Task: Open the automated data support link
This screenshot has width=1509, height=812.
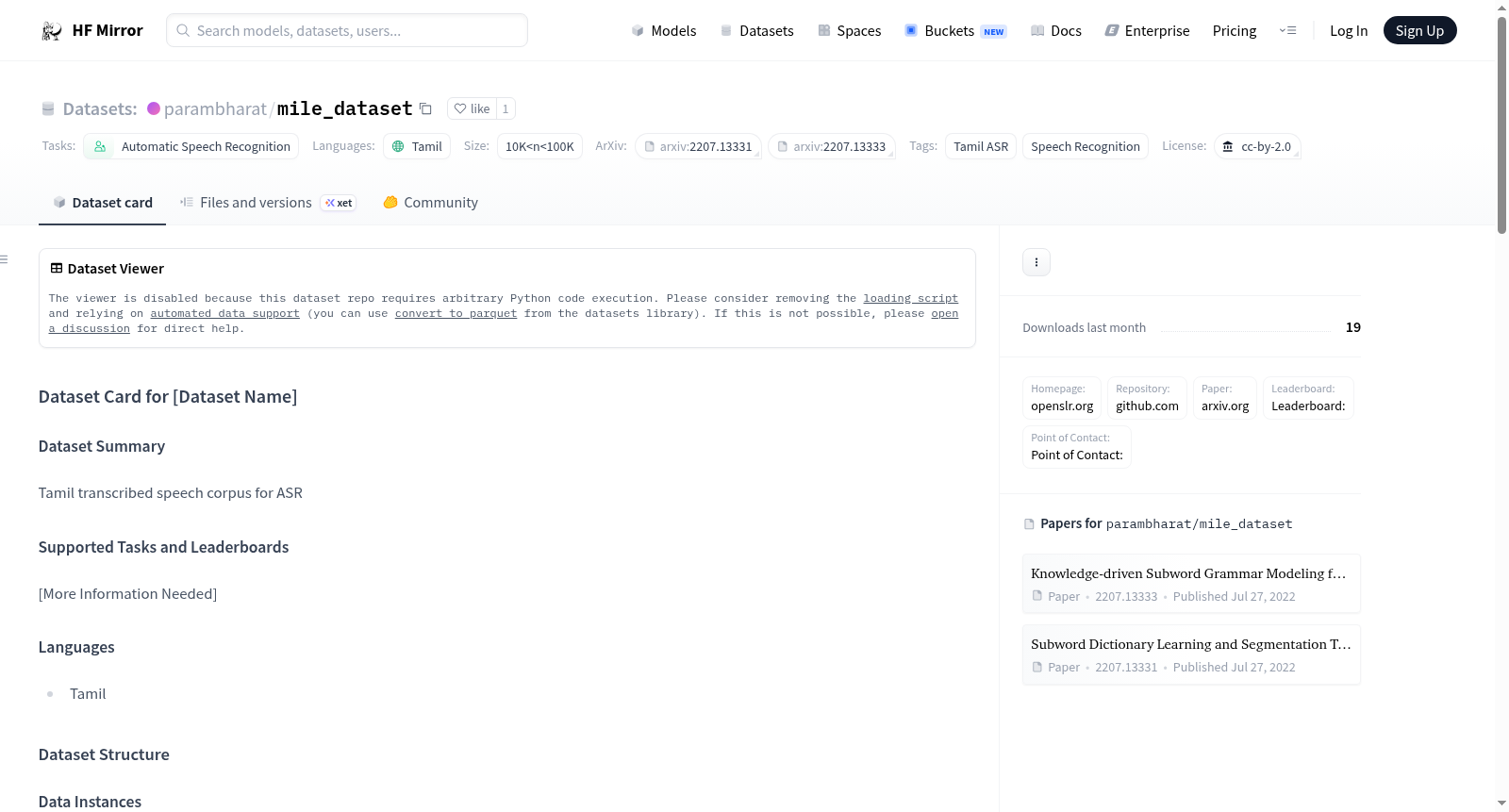Action: 224,313
